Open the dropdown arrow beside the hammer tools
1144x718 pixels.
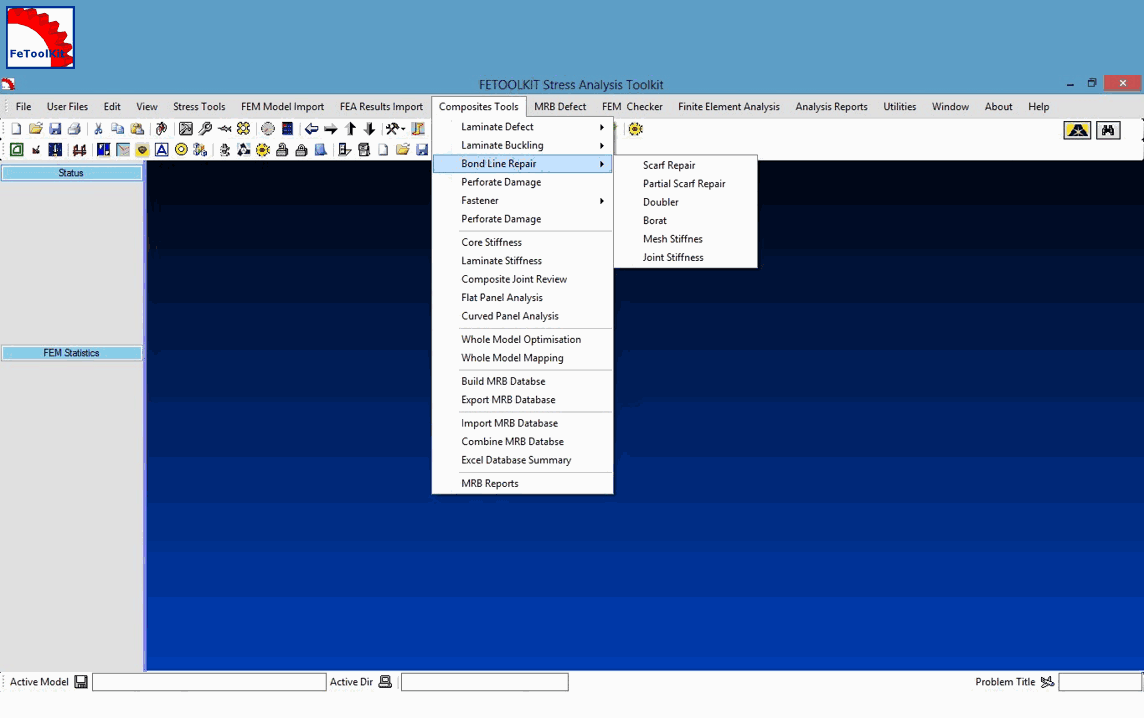(x=403, y=129)
